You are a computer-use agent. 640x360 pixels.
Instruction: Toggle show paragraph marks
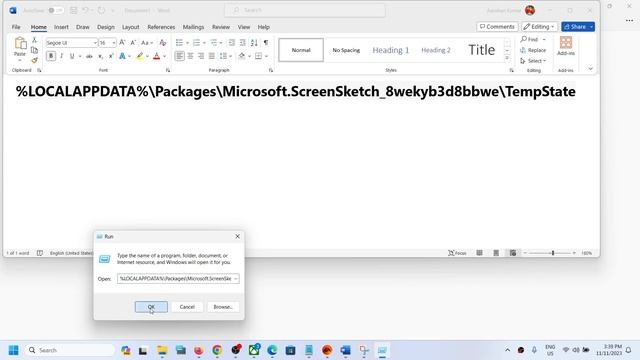[266, 42]
